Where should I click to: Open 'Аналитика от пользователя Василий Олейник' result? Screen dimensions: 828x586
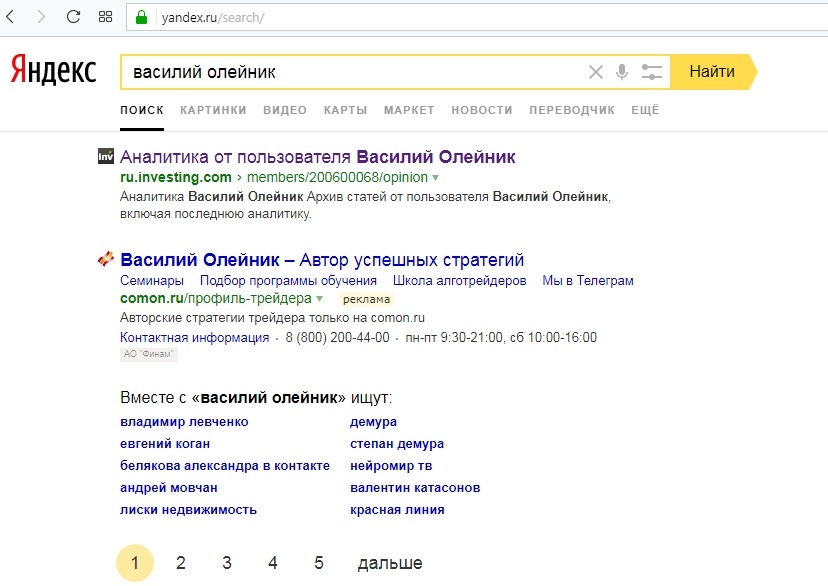317,157
